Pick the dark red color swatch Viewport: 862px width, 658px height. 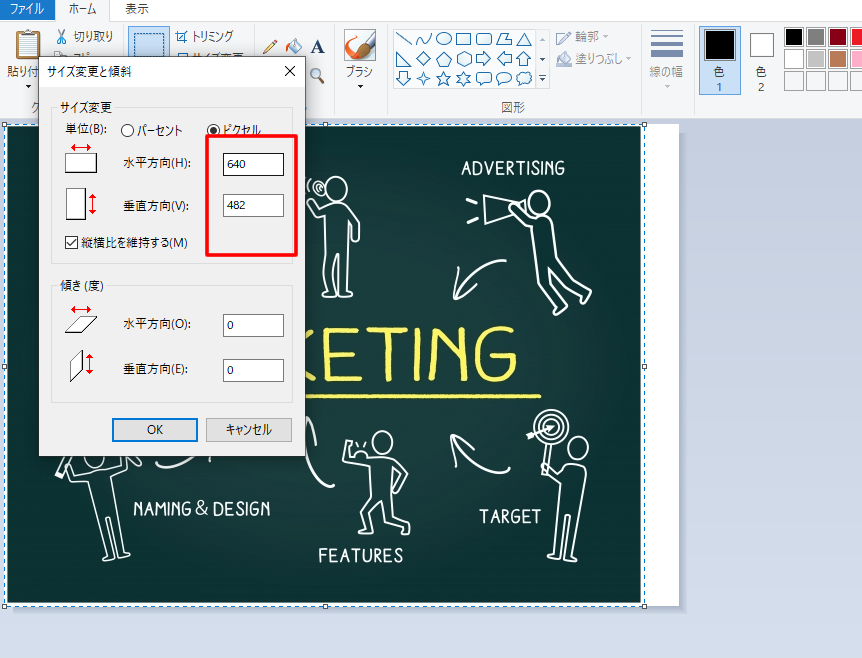(x=837, y=37)
